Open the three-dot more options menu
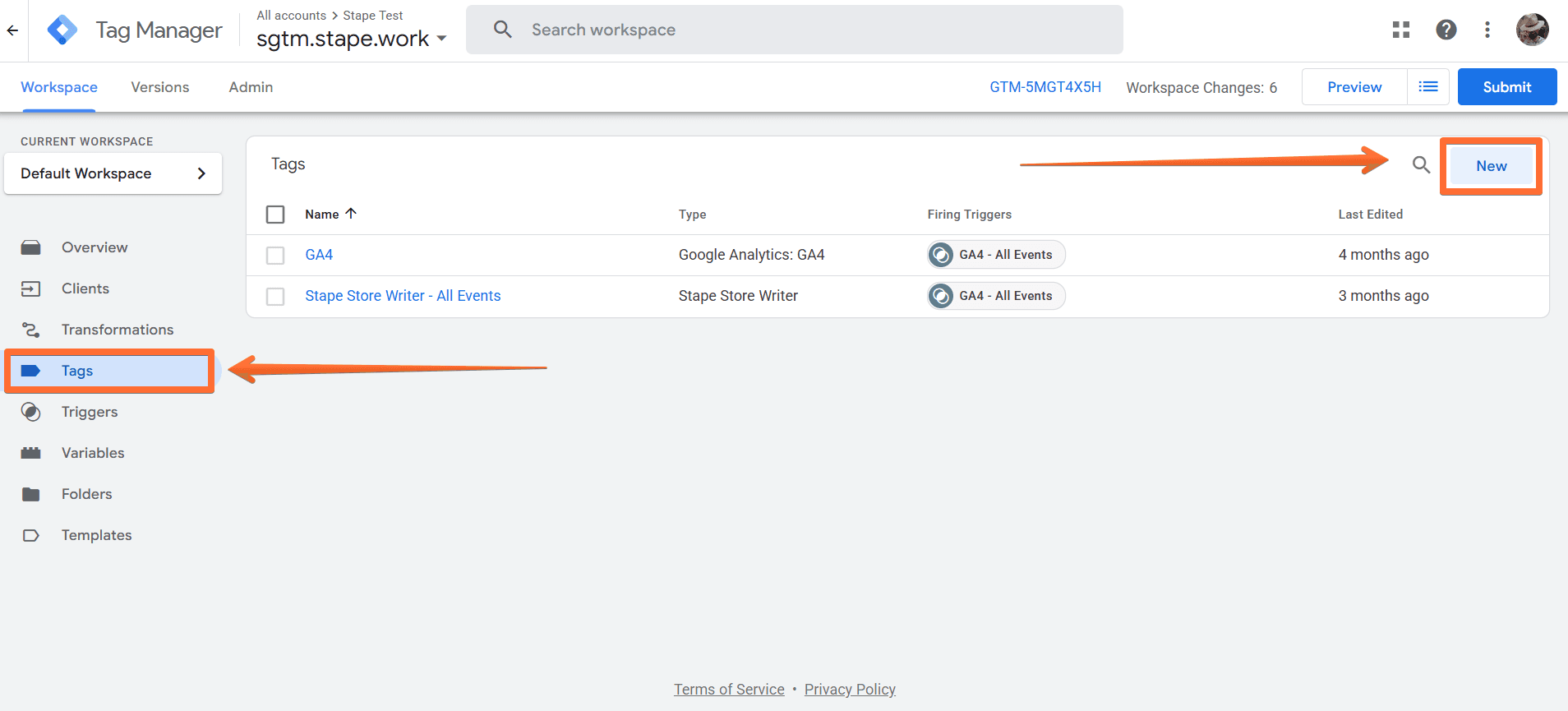Viewport: 1568px width, 711px height. (x=1487, y=30)
